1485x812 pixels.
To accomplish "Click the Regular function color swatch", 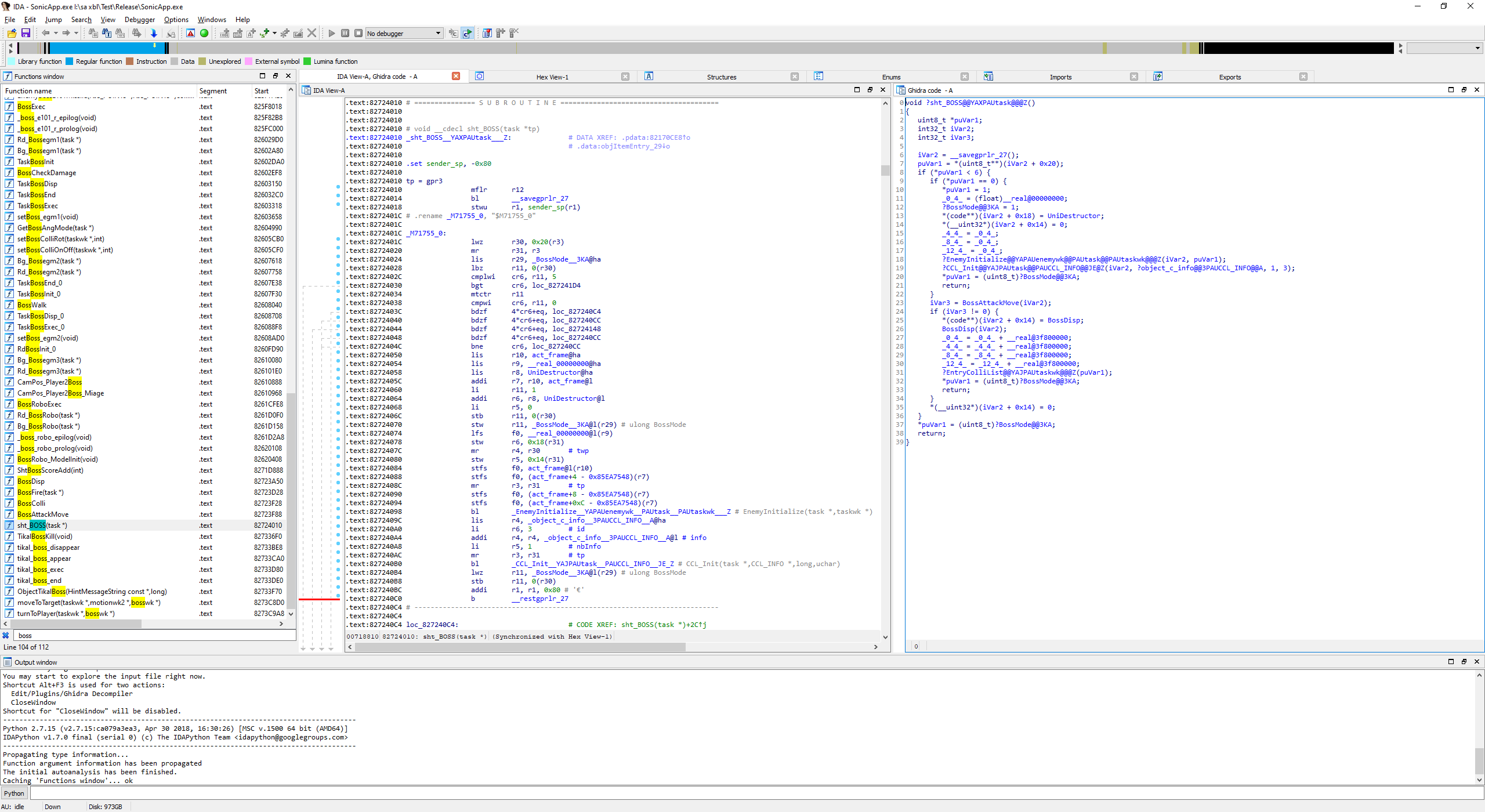I will point(69,61).
